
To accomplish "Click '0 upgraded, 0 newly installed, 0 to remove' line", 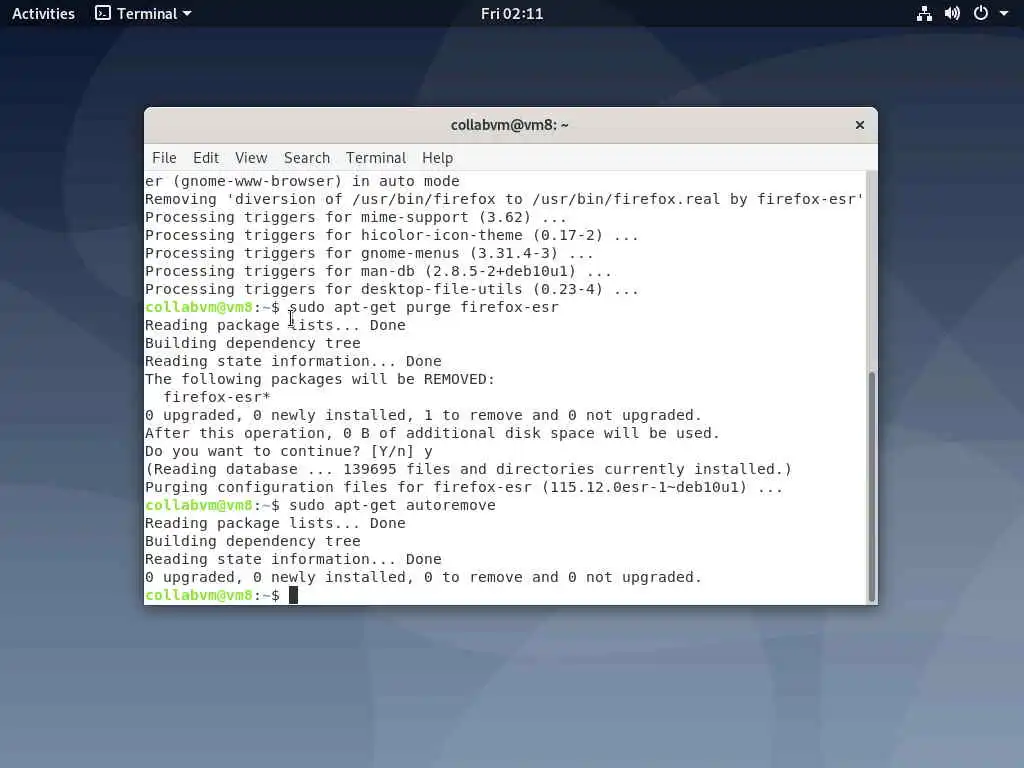I will click(423, 577).
